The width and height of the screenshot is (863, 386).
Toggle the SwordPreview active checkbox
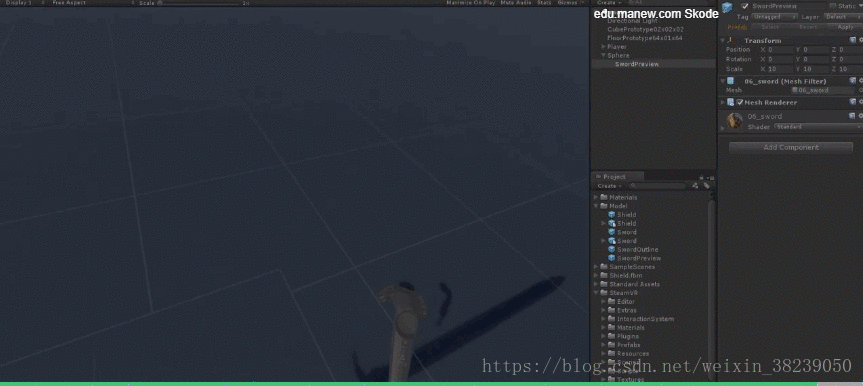[745, 6]
